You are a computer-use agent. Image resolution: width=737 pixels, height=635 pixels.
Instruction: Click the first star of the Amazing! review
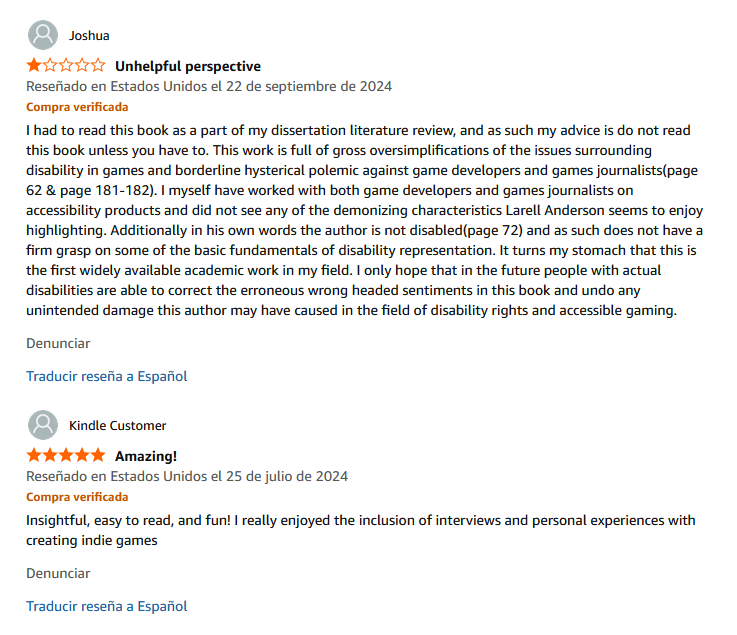coord(34,456)
